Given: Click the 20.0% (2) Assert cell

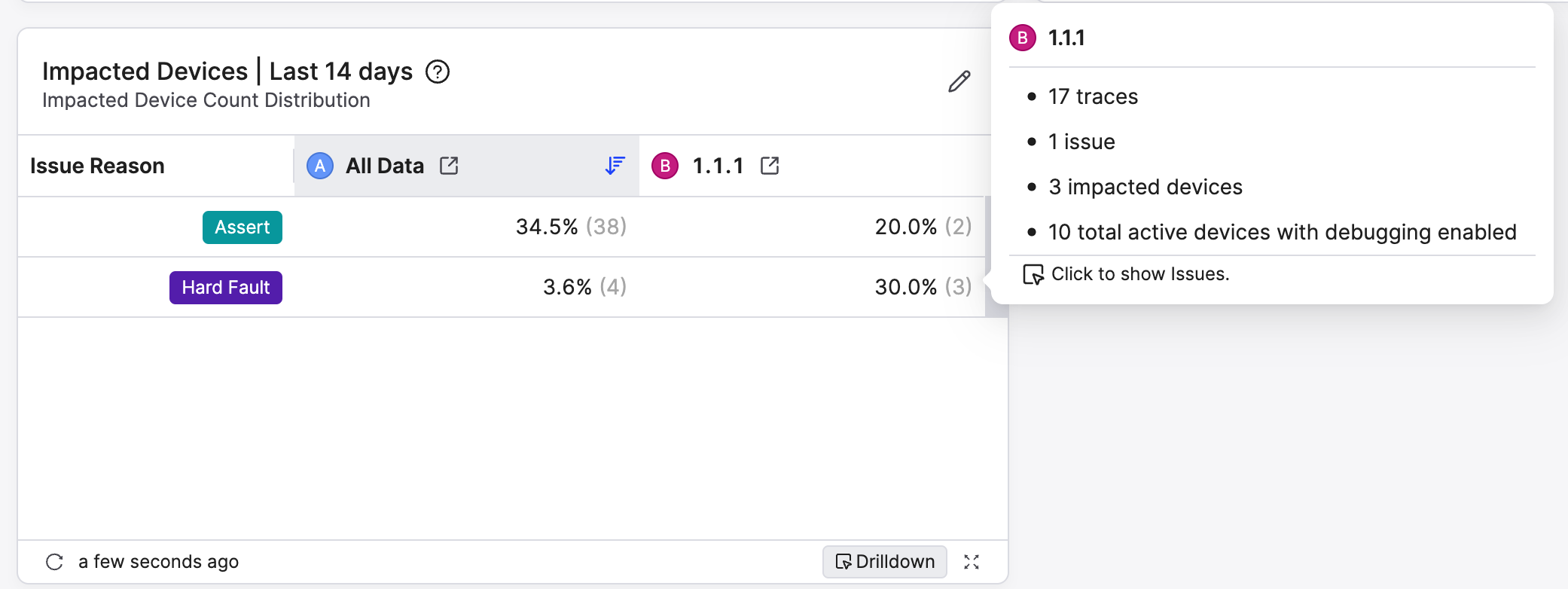Looking at the screenshot, I should (923, 227).
